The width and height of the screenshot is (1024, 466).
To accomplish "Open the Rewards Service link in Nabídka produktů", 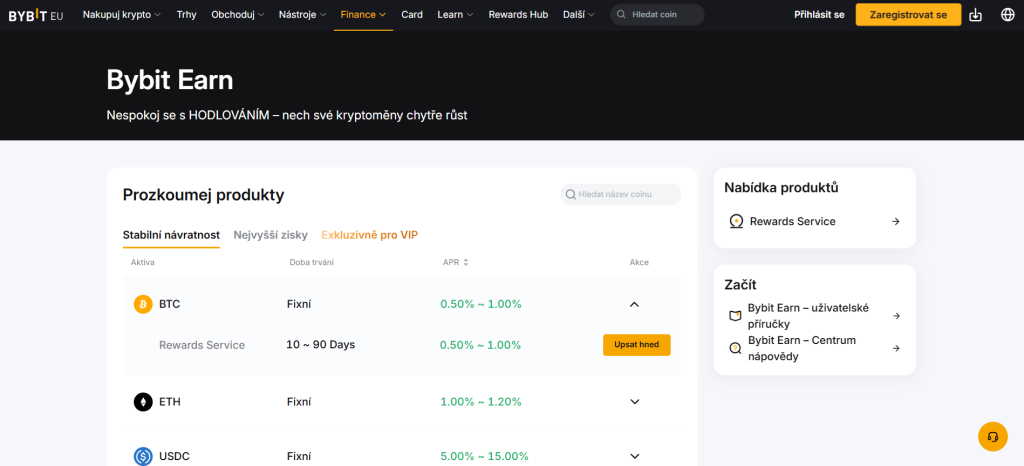I will point(814,221).
